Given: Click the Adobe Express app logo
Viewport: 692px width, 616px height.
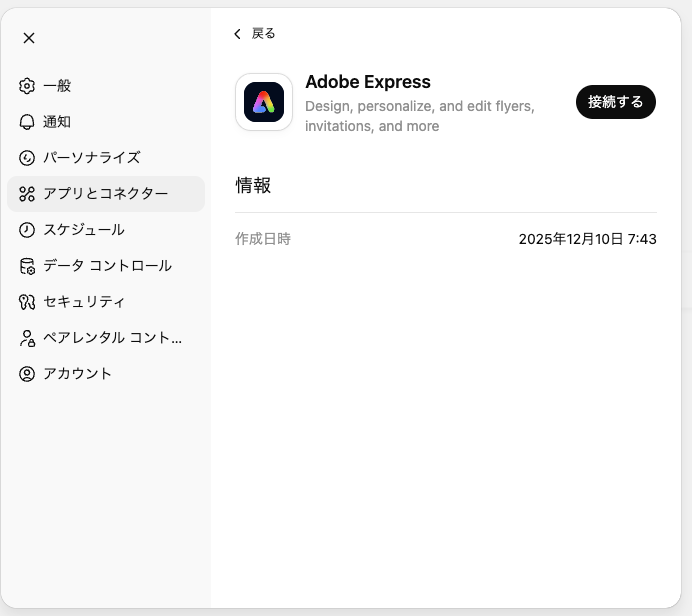Looking at the screenshot, I should [264, 102].
